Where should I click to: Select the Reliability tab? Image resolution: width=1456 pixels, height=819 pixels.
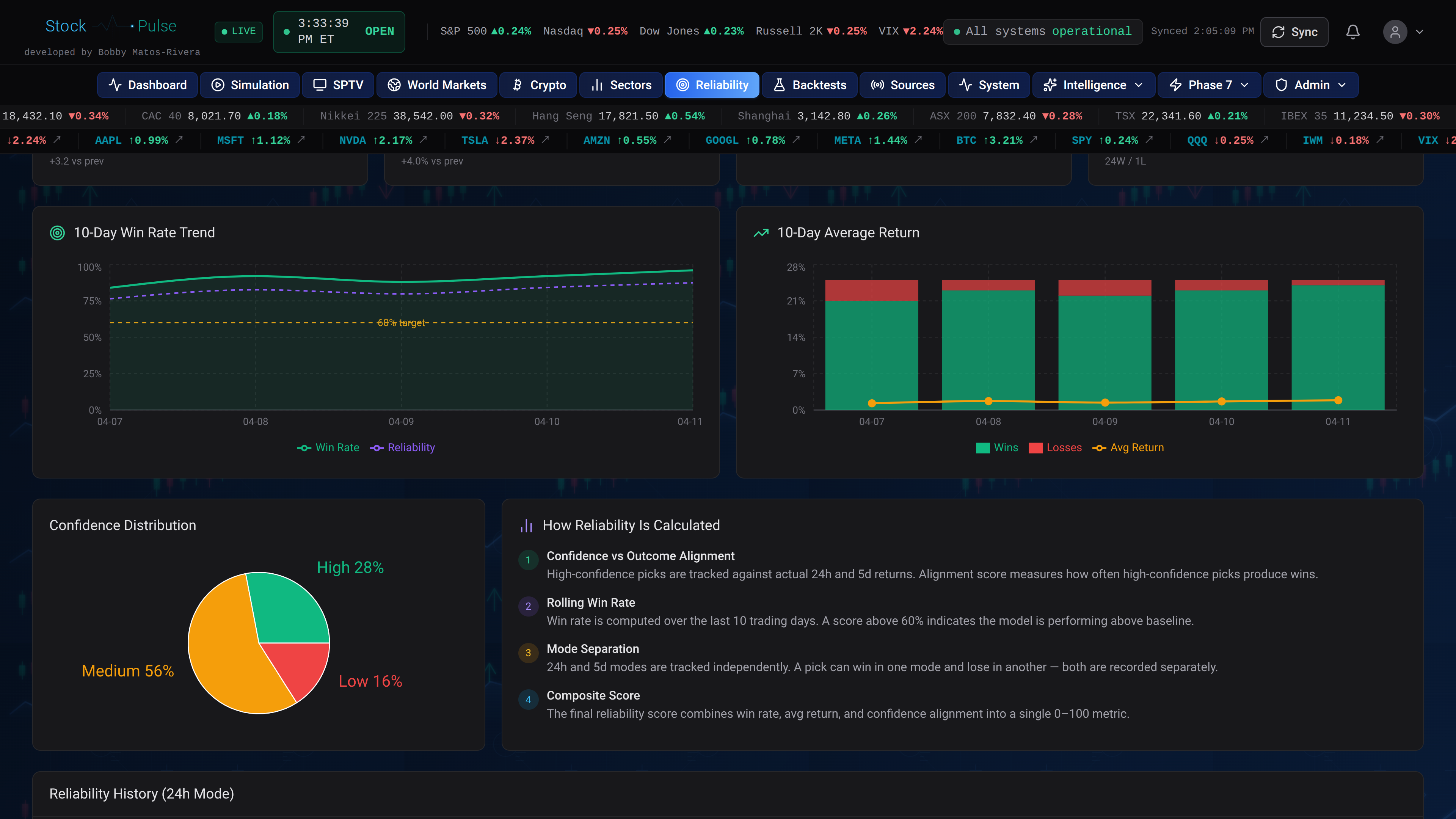tap(712, 85)
